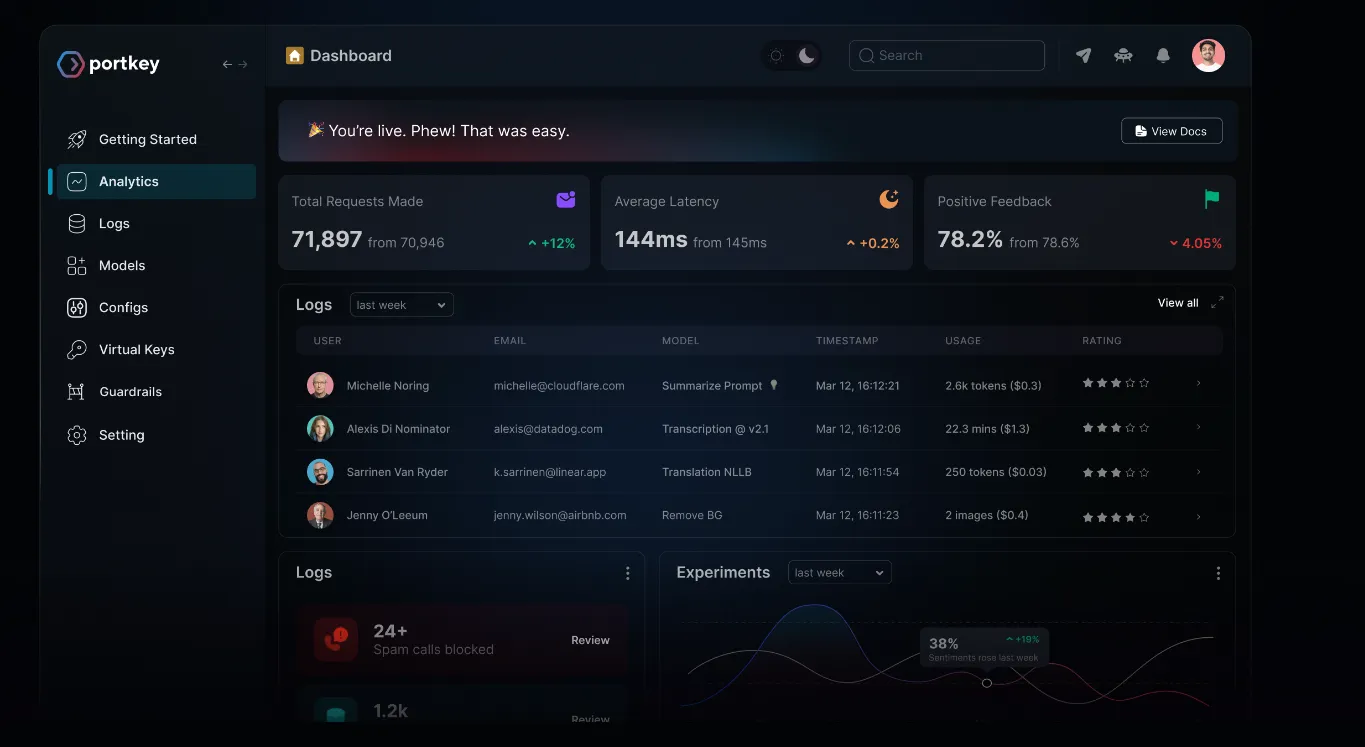
Task: Open the lower Logs panel kebab menu
Action: (x=628, y=572)
